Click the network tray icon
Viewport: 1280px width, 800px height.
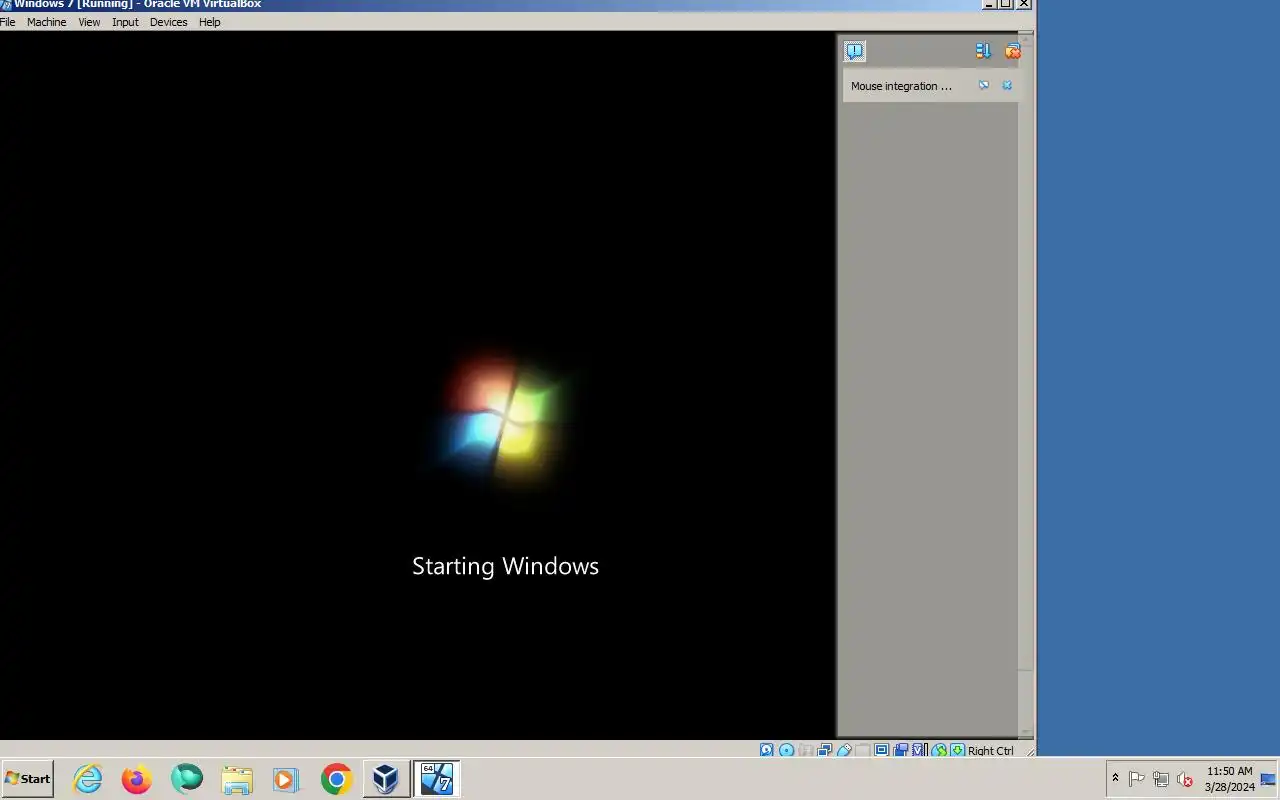1161,779
